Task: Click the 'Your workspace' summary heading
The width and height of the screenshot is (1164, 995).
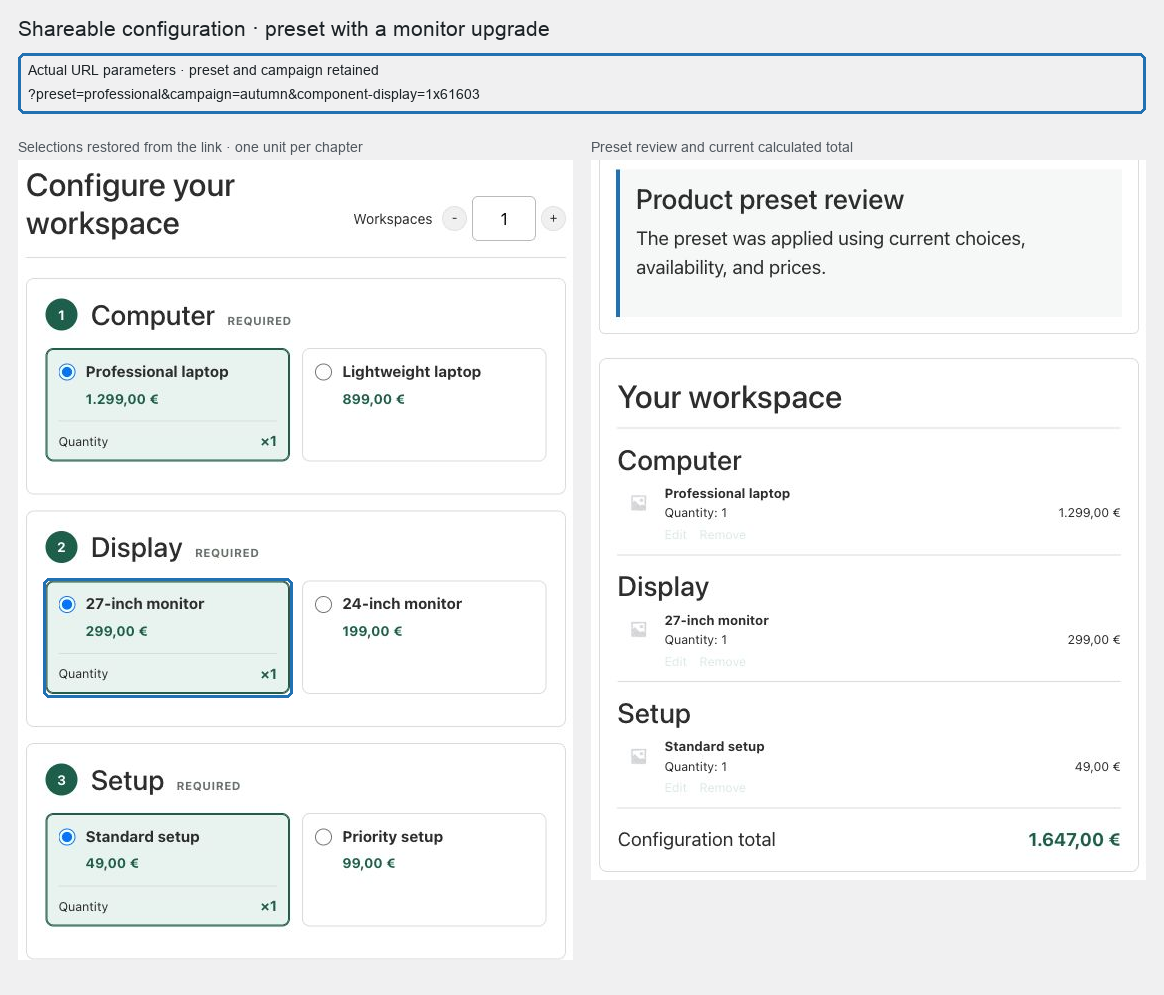Action: pos(730,397)
